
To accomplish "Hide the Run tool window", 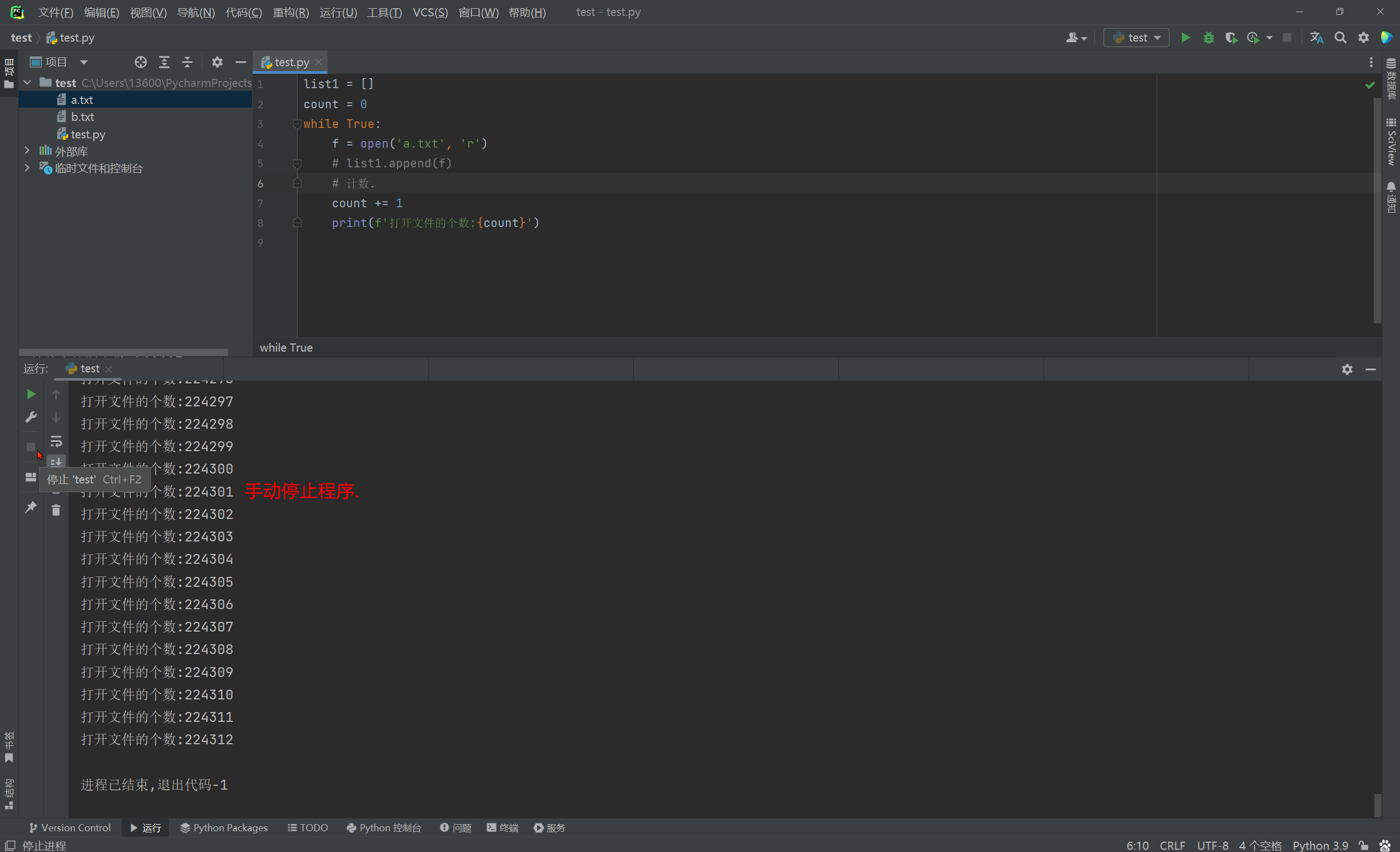I will click(x=1370, y=369).
